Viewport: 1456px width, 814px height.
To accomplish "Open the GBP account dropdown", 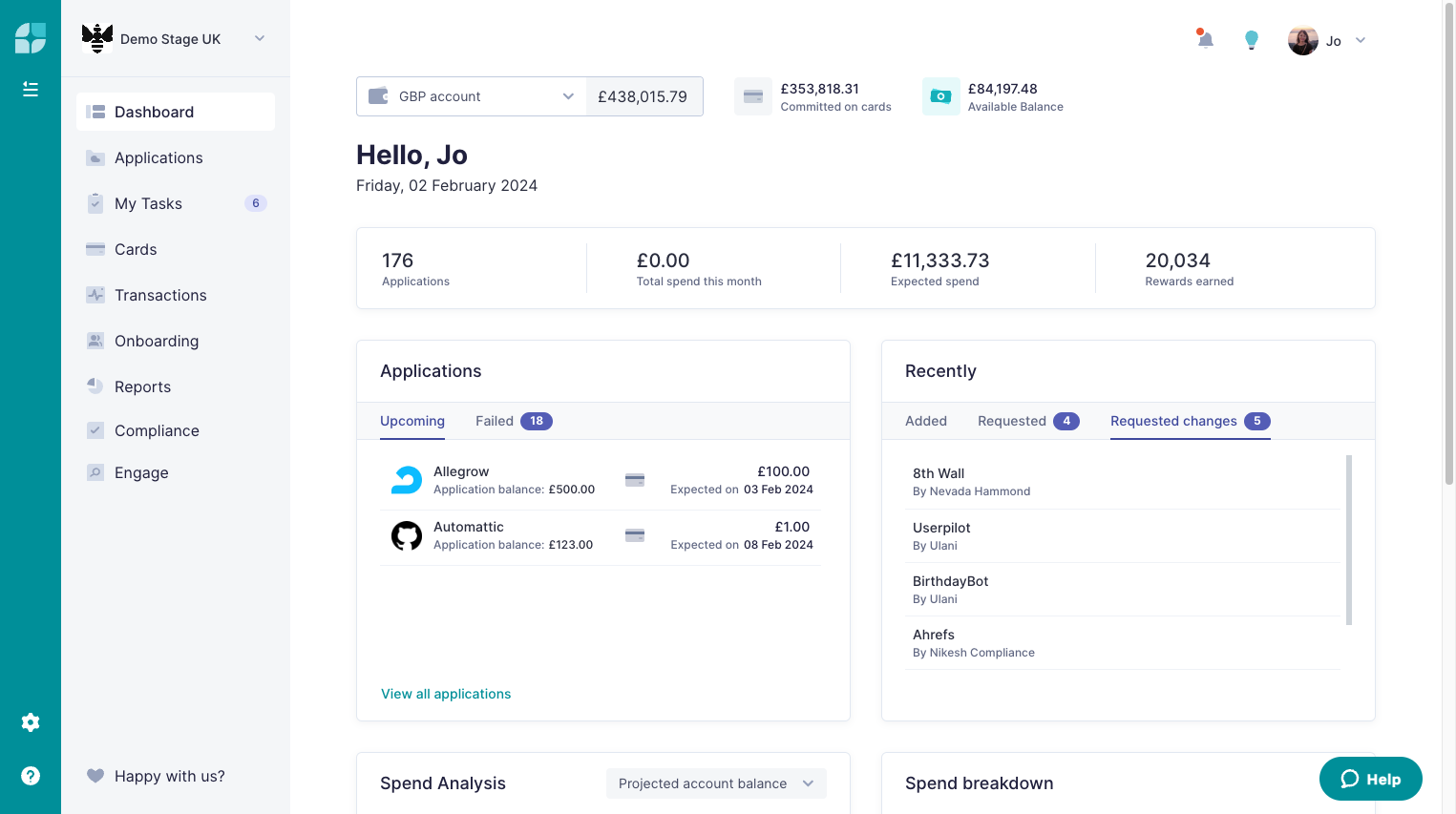I will (x=472, y=96).
